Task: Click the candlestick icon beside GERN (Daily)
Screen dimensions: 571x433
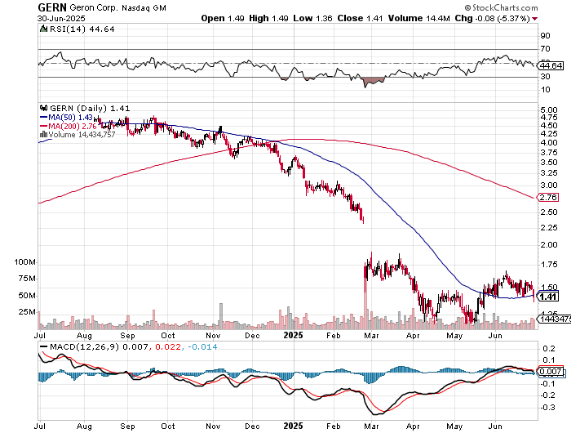Action: click(44, 108)
